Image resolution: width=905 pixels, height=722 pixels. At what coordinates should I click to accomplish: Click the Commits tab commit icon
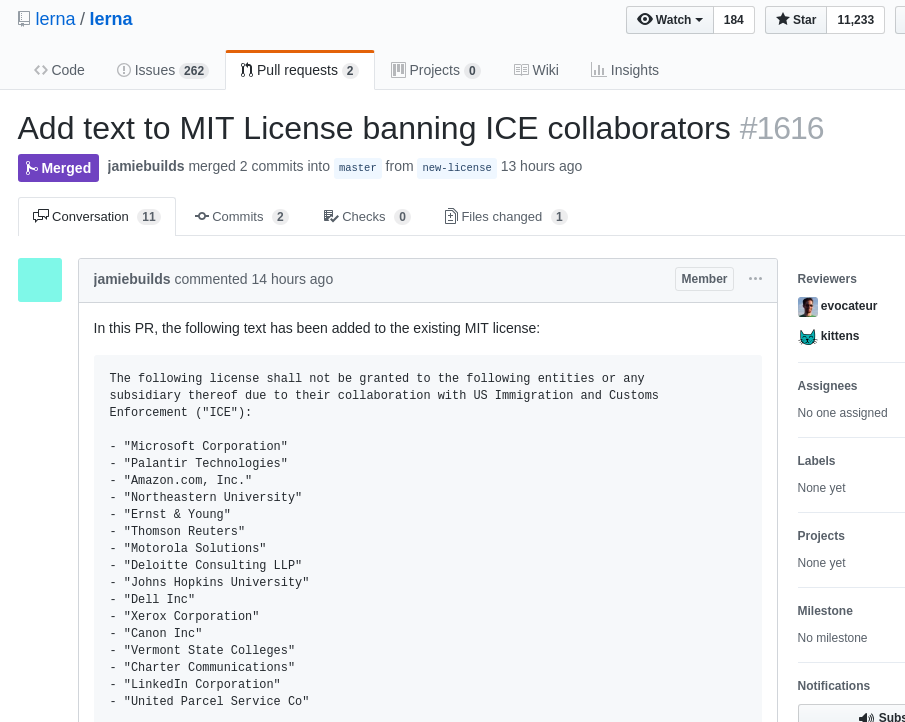pyautogui.click(x=202, y=216)
